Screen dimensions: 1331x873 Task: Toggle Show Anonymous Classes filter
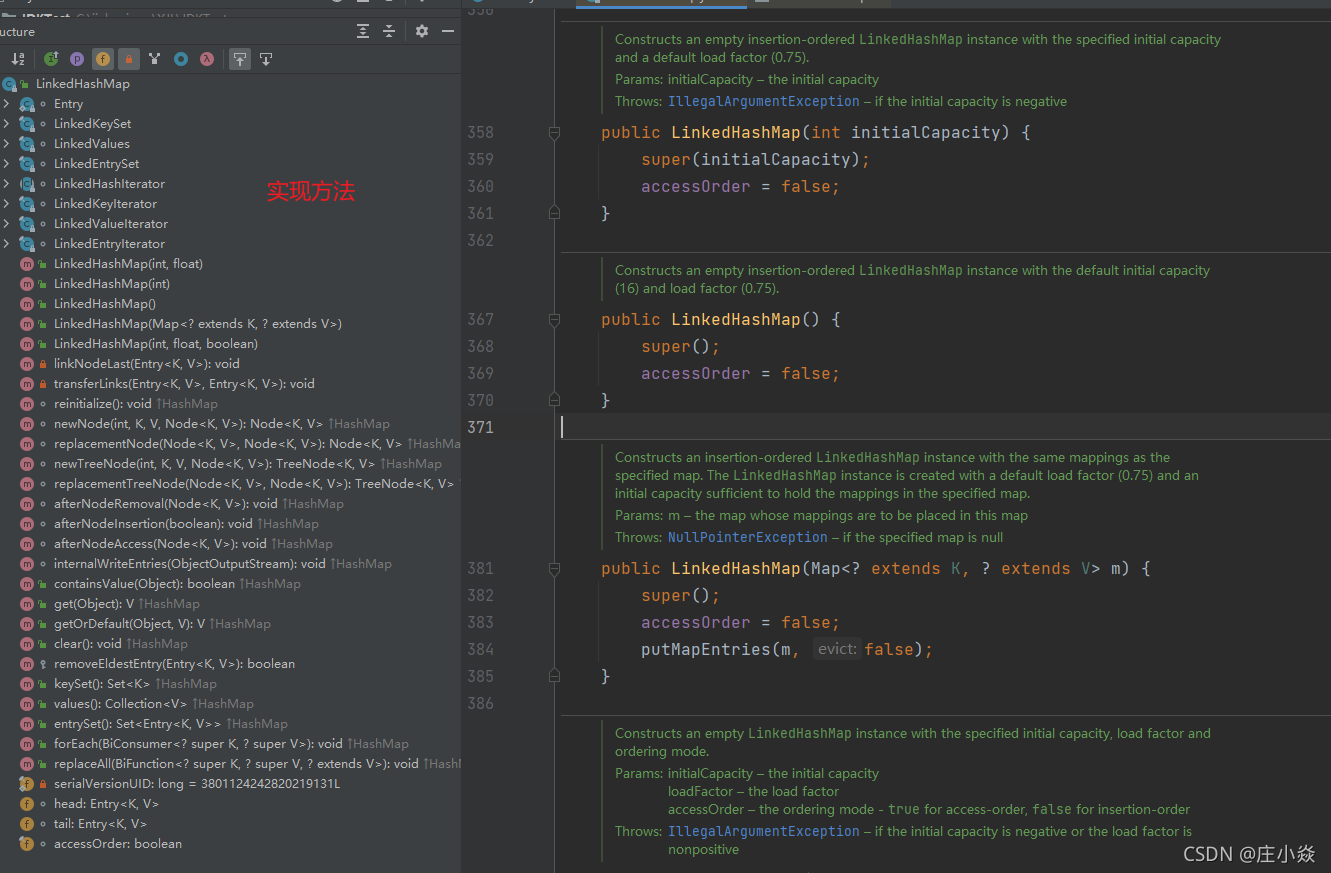pyautogui.click(x=181, y=59)
